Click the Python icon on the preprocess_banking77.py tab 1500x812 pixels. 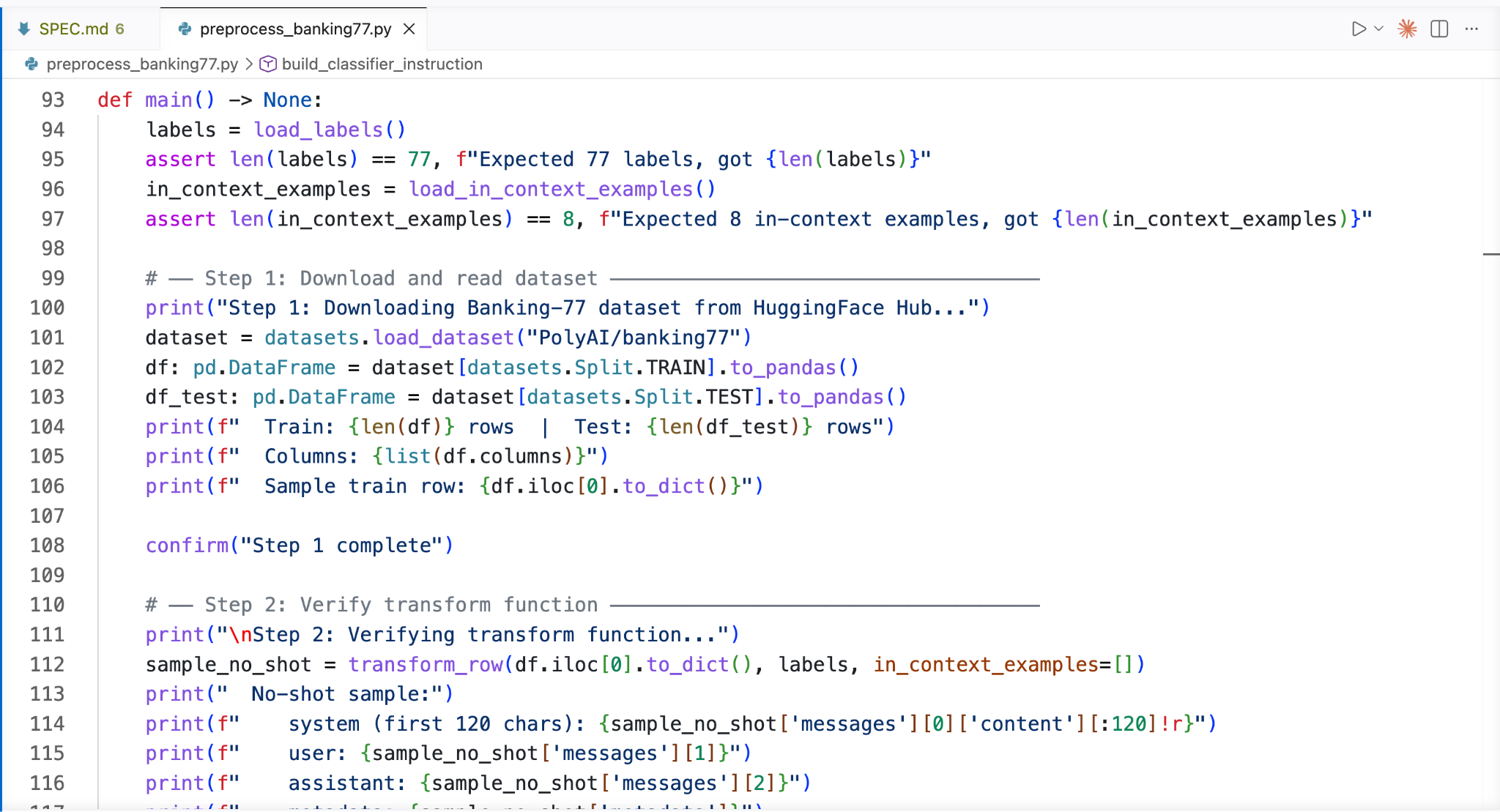[x=185, y=29]
